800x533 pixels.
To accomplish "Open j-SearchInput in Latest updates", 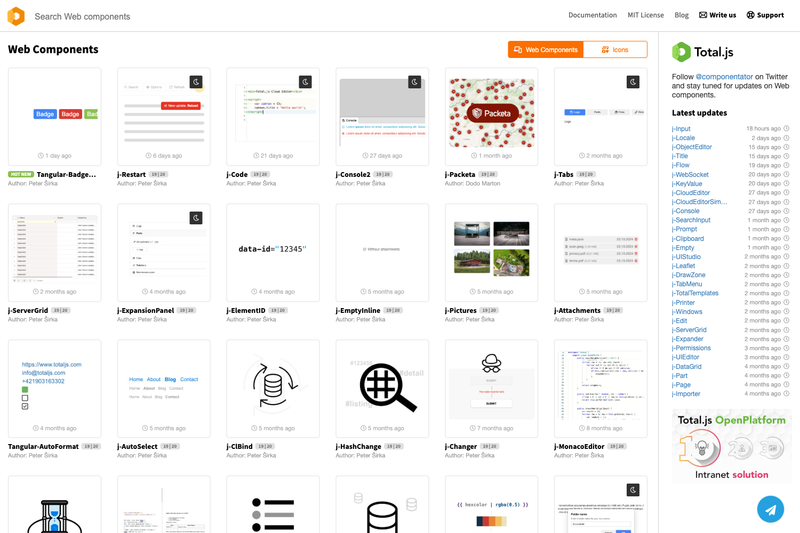I will pos(691,220).
